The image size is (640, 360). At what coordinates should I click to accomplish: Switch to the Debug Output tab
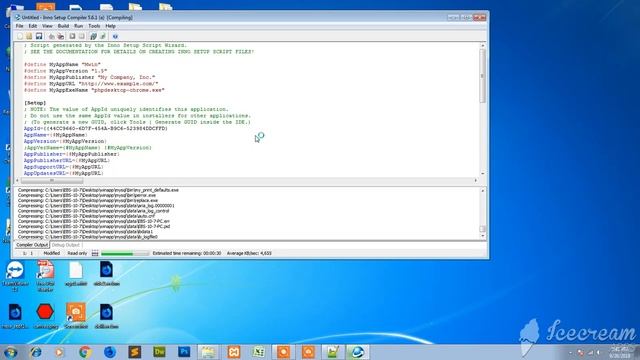click(x=65, y=245)
